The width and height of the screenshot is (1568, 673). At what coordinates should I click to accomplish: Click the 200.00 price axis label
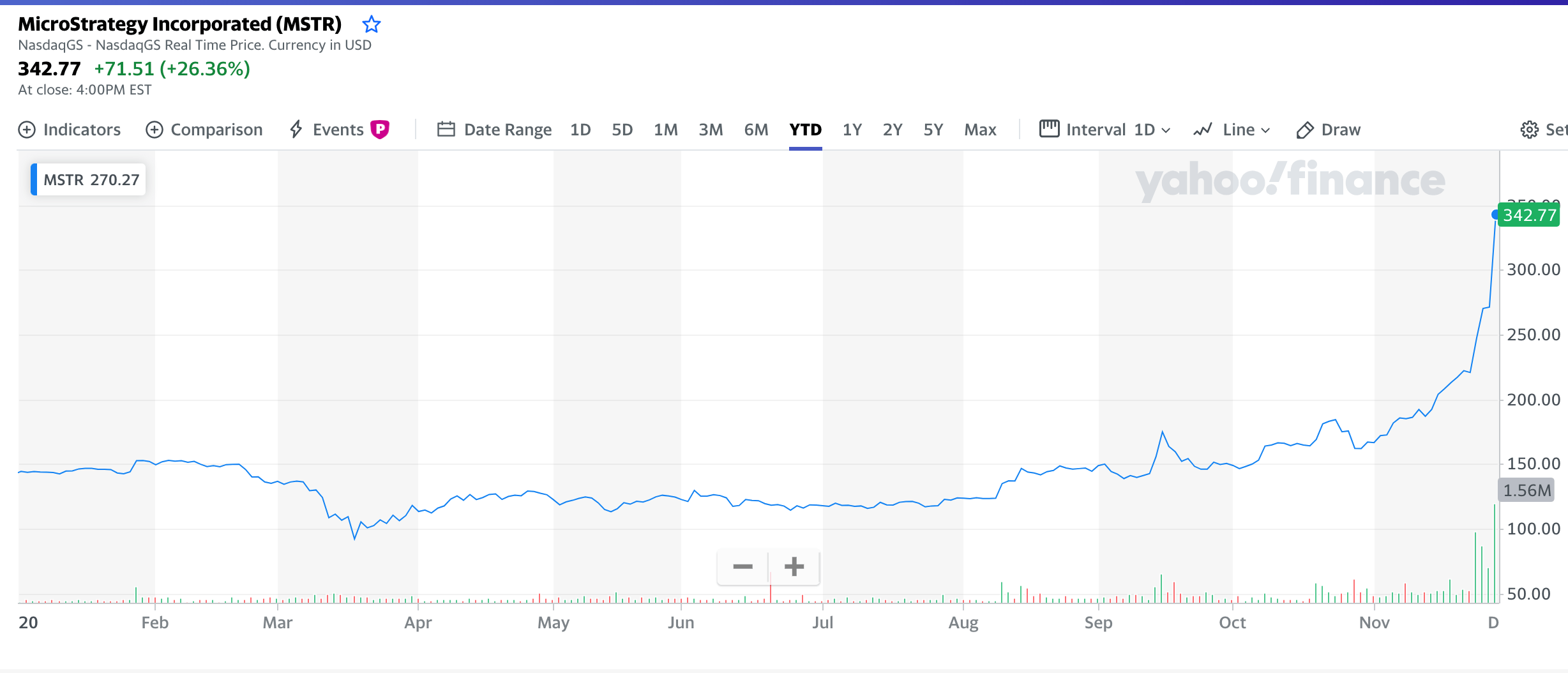pyautogui.click(x=1534, y=400)
